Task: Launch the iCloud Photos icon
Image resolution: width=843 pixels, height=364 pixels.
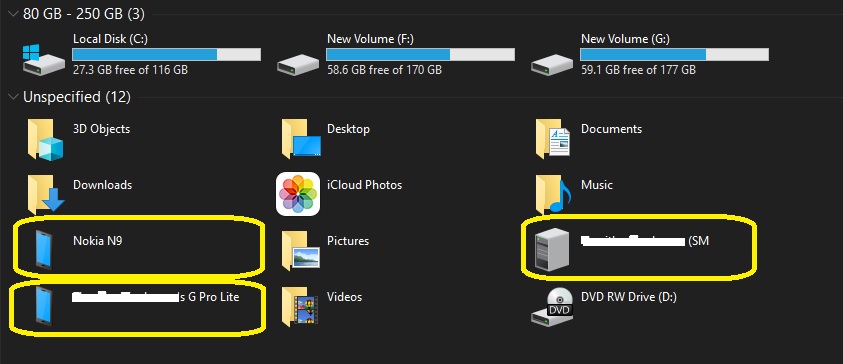Action: tap(298, 194)
